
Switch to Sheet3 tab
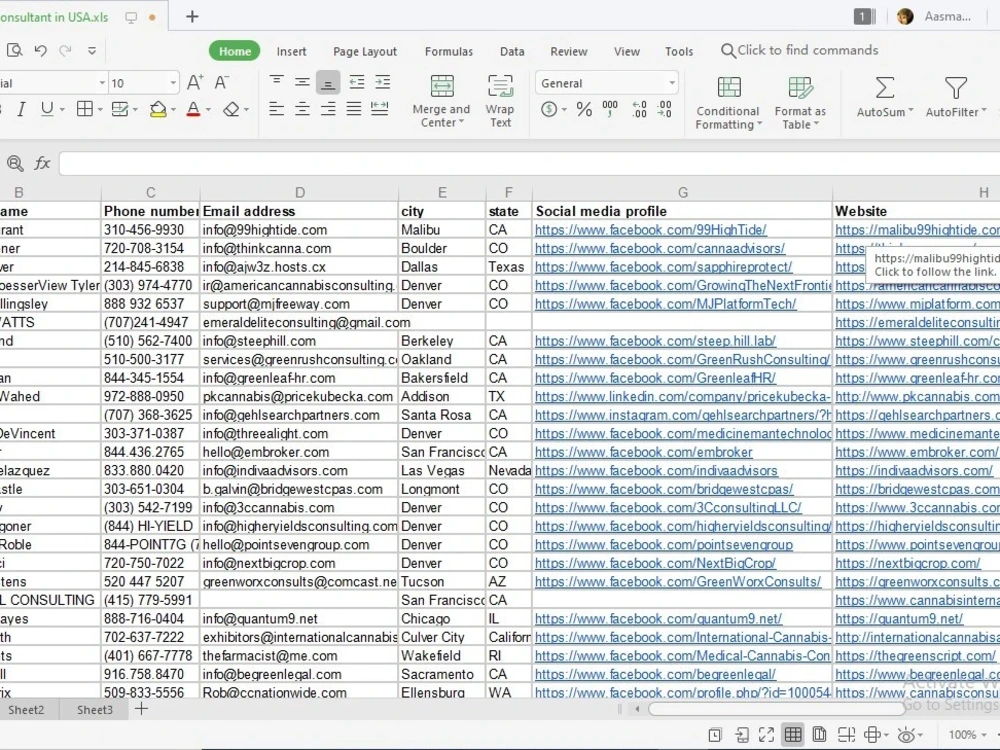tap(94, 710)
